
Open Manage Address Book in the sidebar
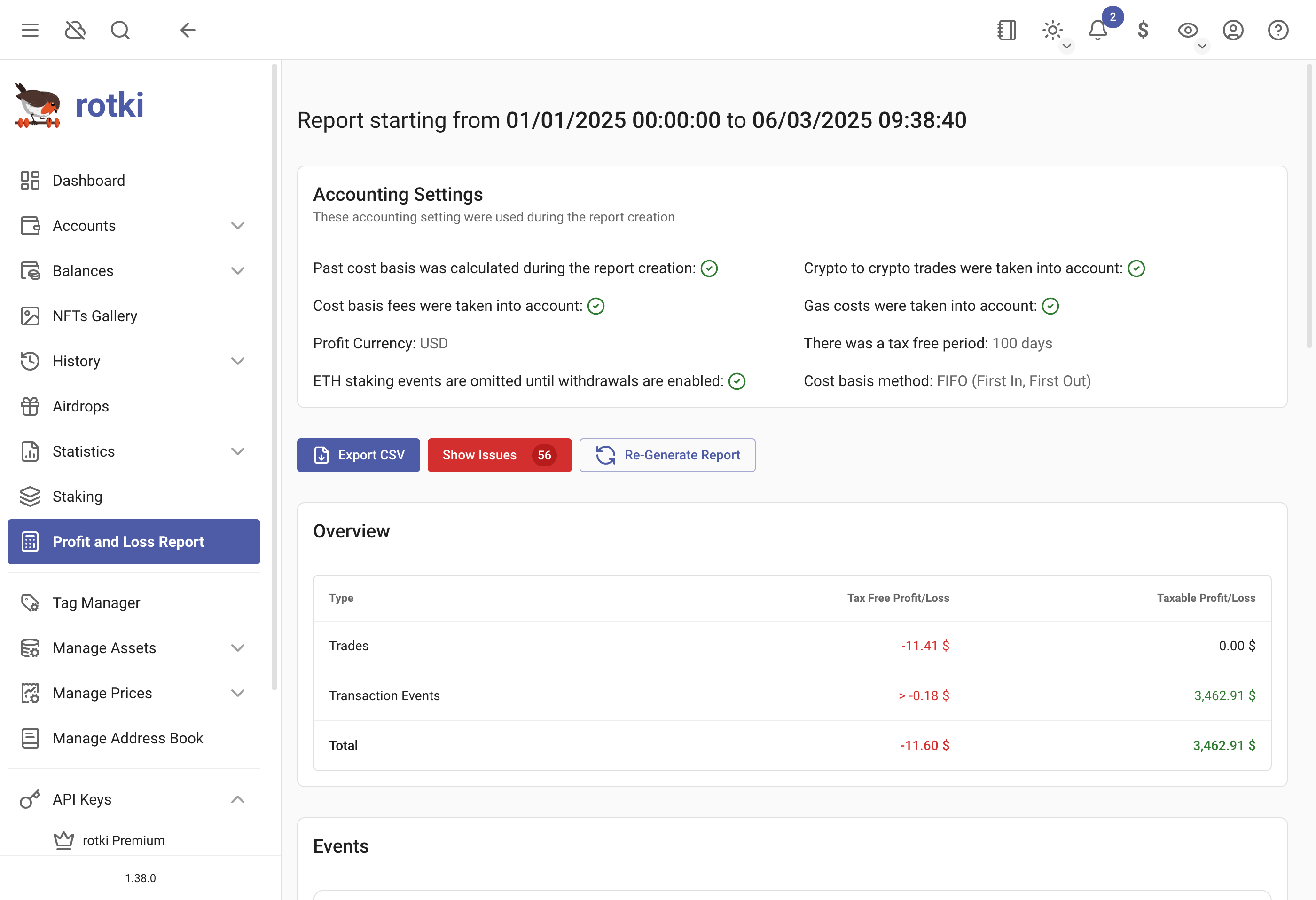coord(133,738)
